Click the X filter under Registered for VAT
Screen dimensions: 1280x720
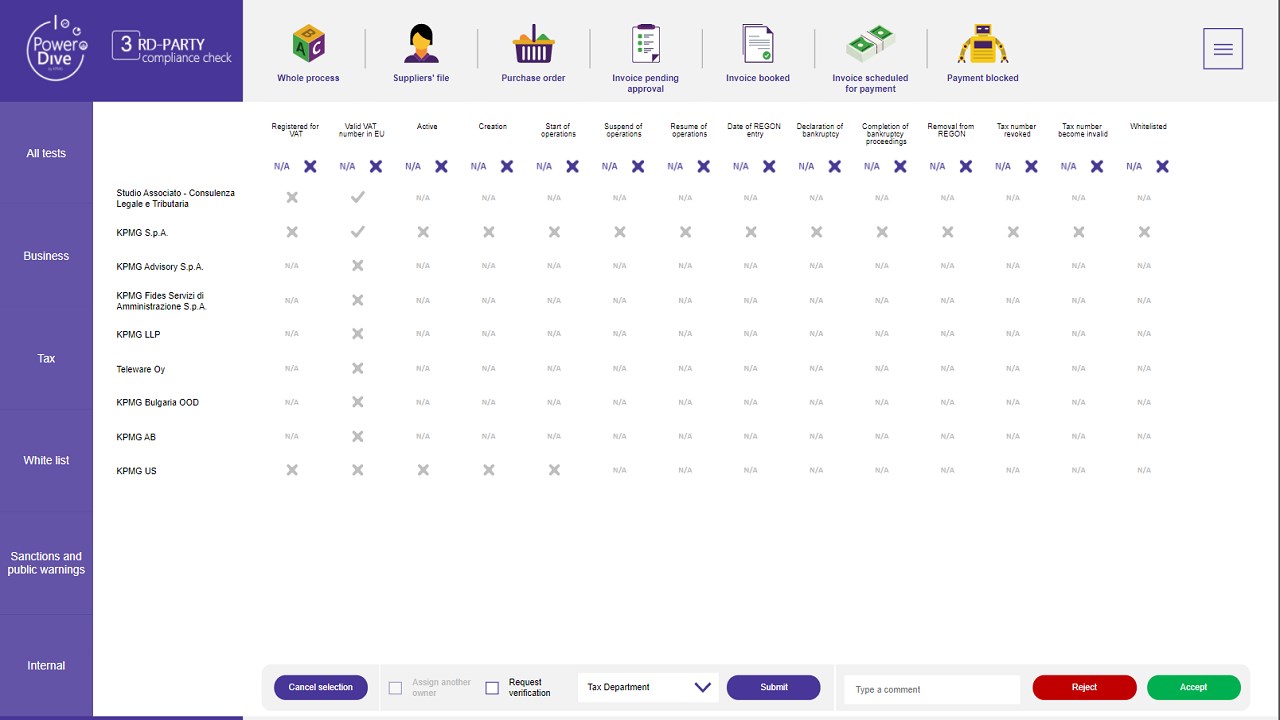coord(310,166)
